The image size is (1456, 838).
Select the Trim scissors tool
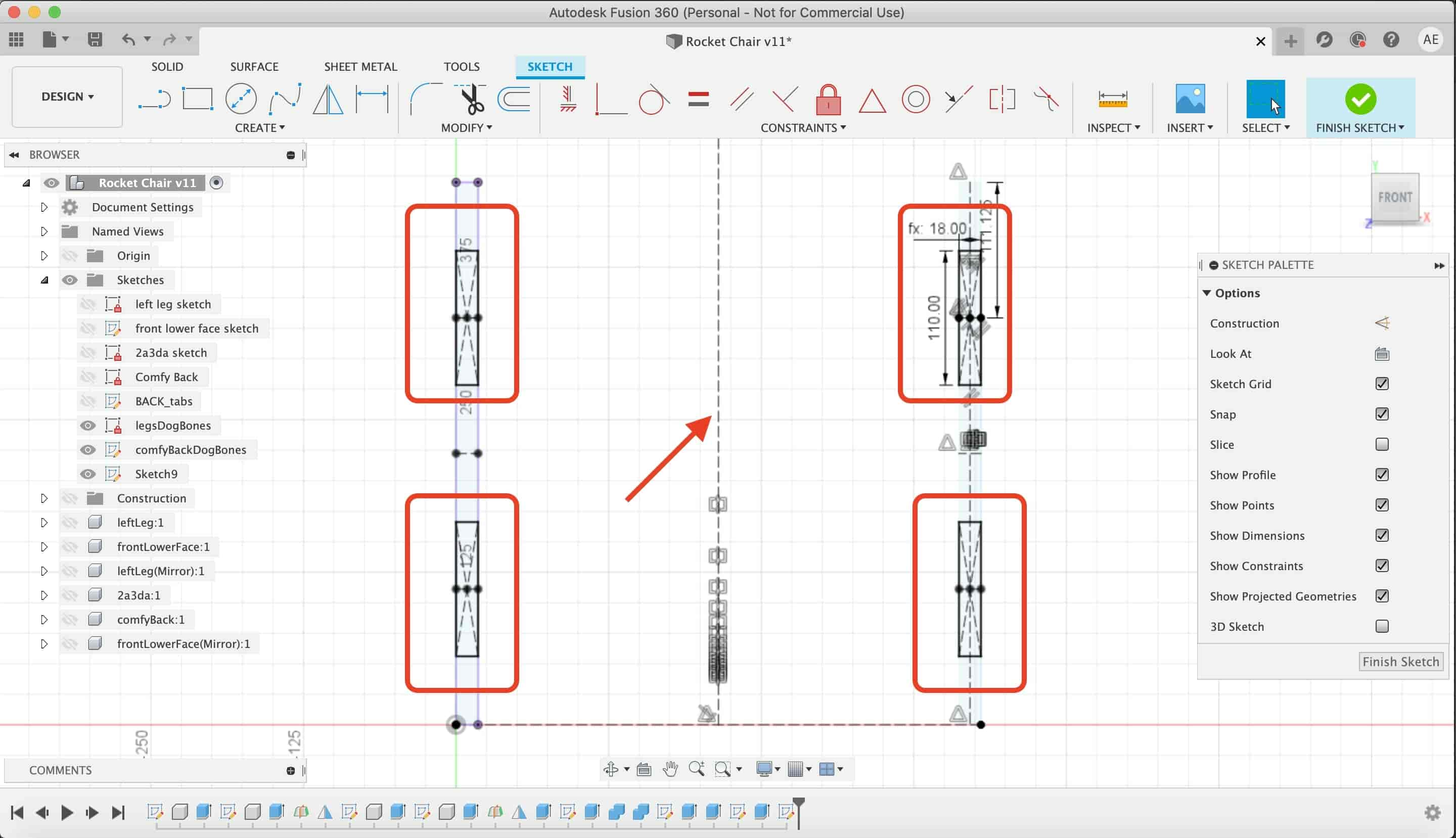tap(471, 99)
